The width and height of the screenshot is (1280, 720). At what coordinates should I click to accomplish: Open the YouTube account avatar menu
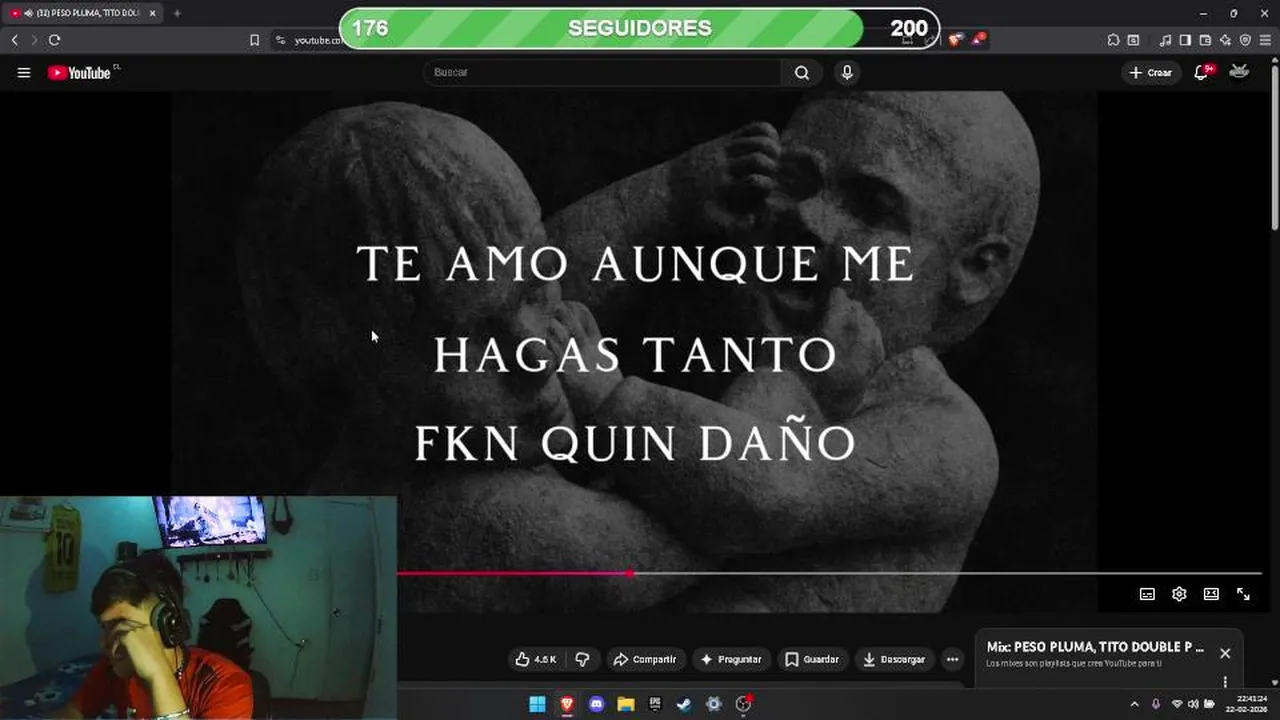tap(1239, 72)
